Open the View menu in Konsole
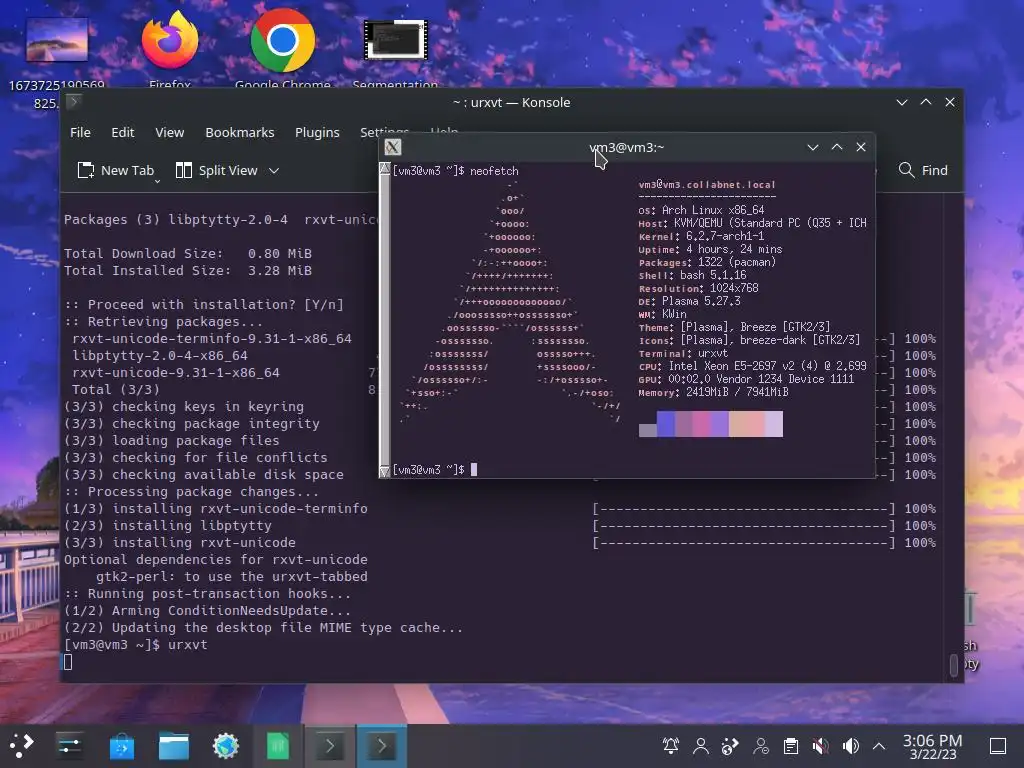This screenshot has height=768, width=1024. 170,133
